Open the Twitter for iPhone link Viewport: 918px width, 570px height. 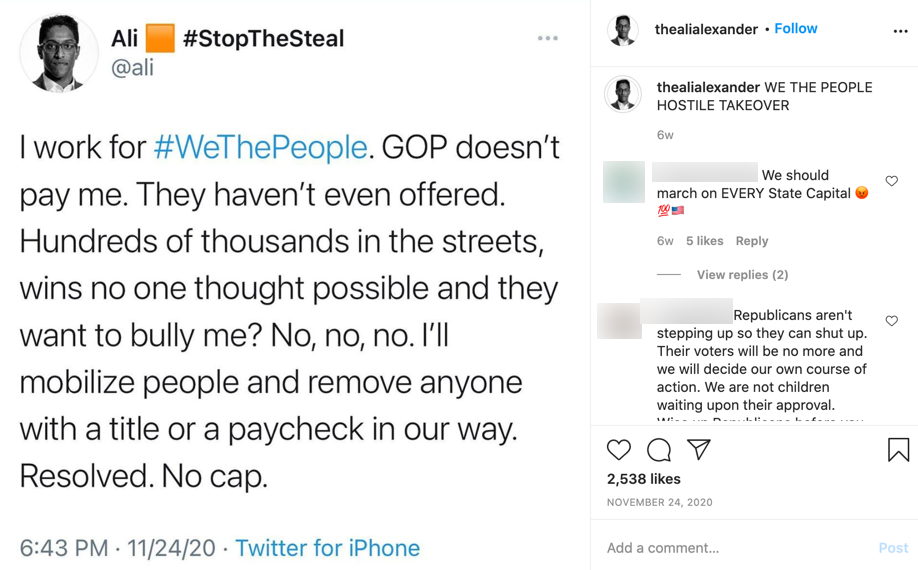pyautogui.click(x=328, y=548)
